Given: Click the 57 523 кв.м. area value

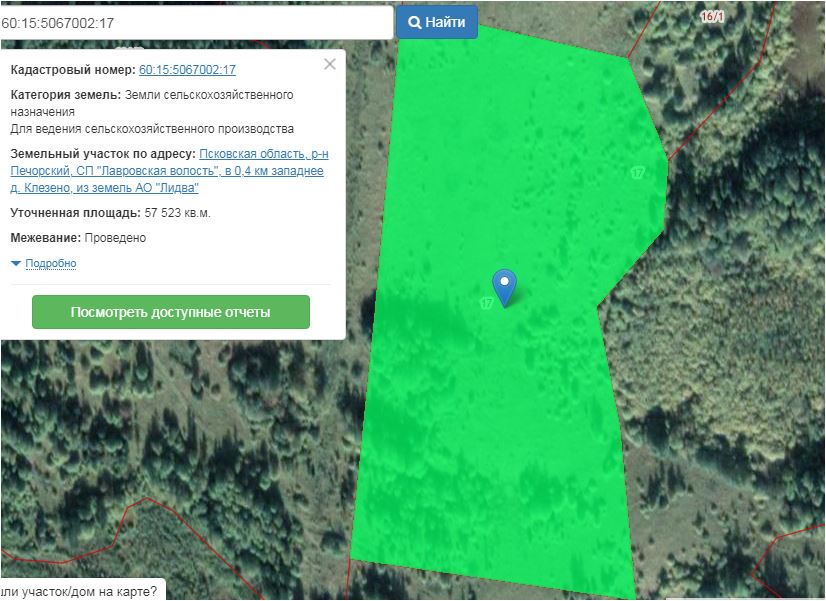Looking at the screenshot, I should pos(178,213).
